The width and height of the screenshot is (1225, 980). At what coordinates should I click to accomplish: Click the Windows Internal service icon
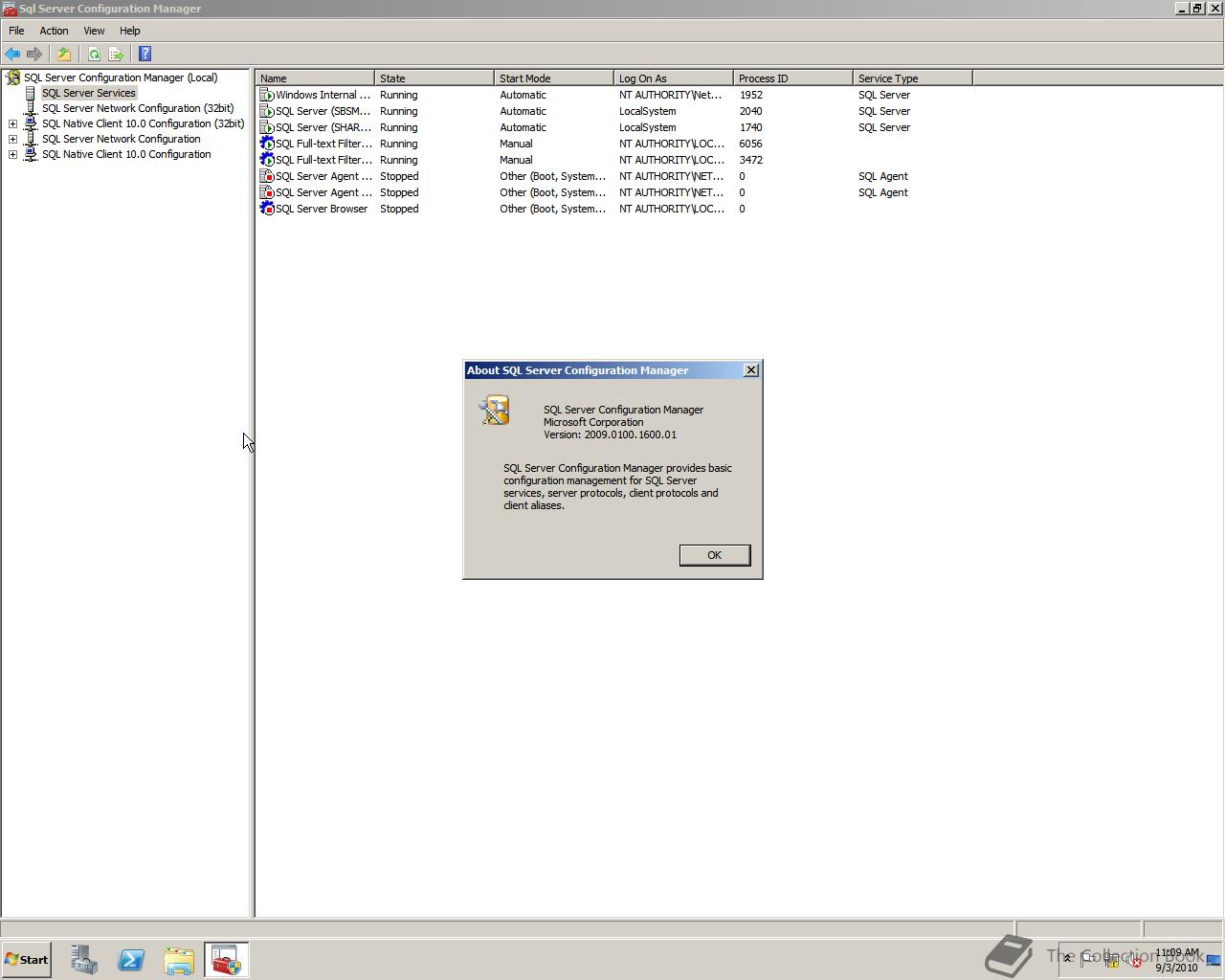267,95
